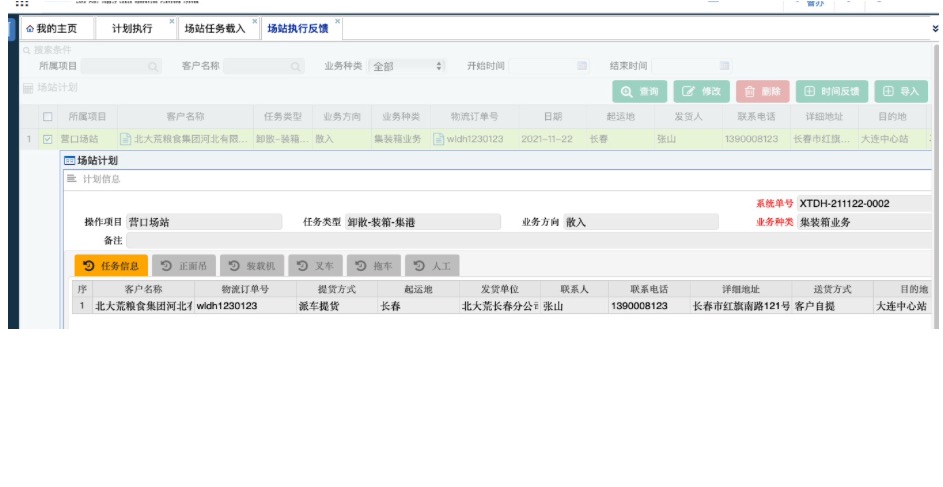Close the 场站执行反馈 tab
Viewport: 943px width, 487px height.
tap(337, 21)
